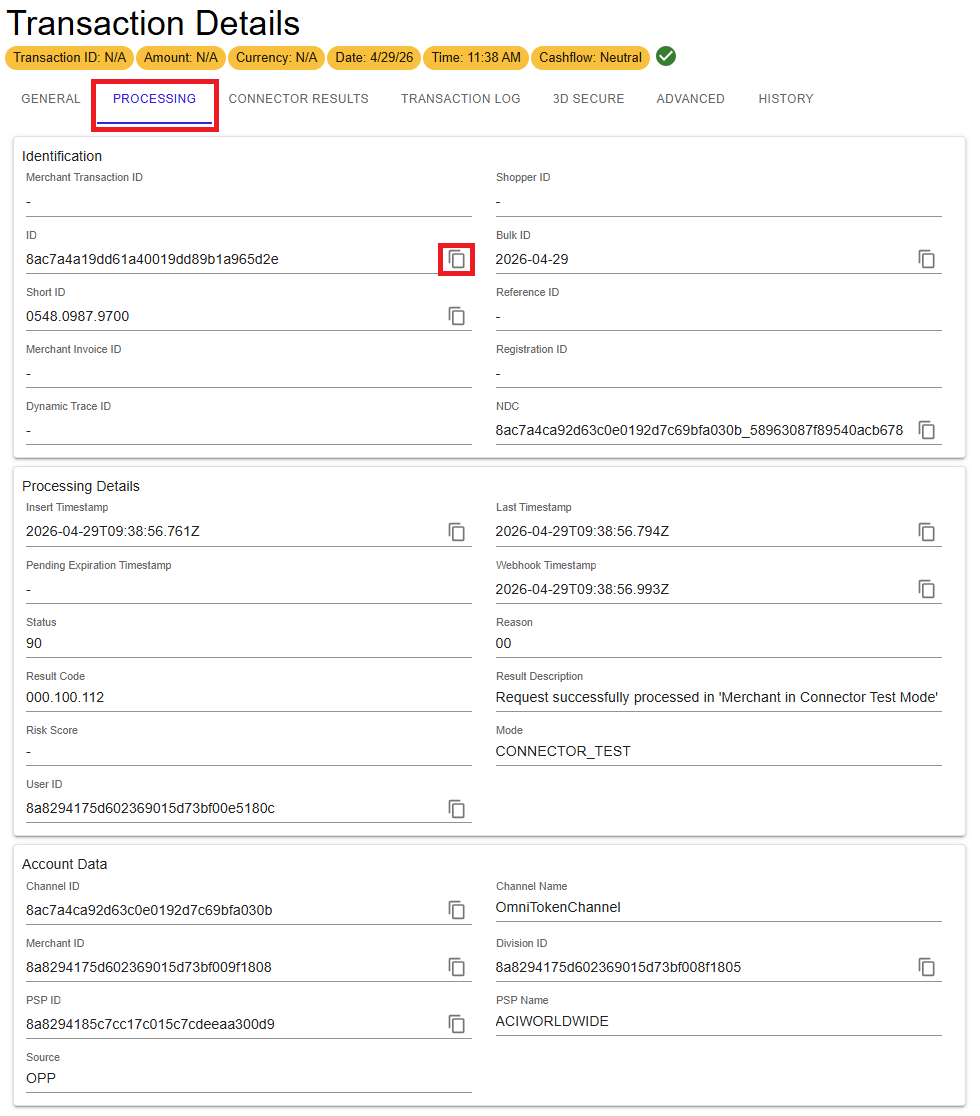Click Channel Name OmniTokenChannel
This screenshot has width=980, height=1116.
tap(558, 907)
